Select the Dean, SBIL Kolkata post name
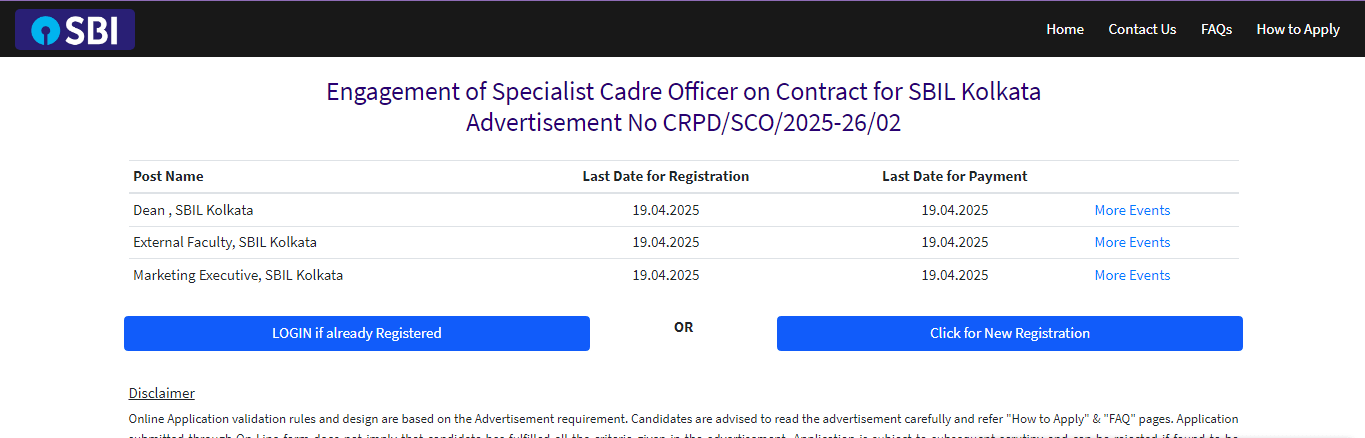Screen dimensions: 1365x438 tap(193, 210)
